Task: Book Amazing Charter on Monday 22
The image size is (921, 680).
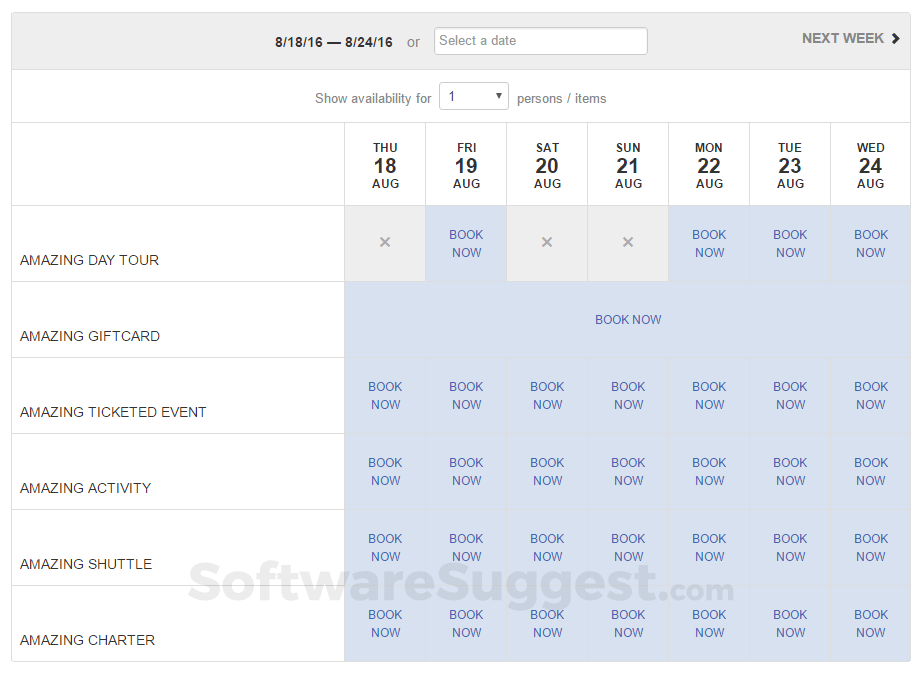Action: (709, 624)
